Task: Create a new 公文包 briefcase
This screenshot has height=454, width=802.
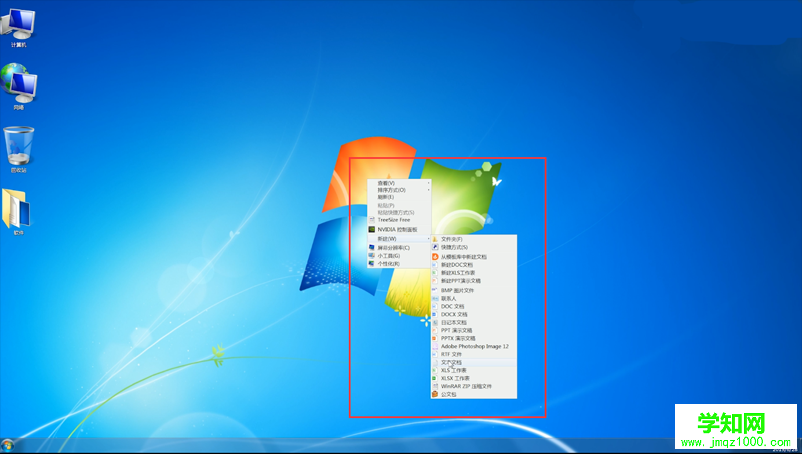Action: click(x=474, y=395)
